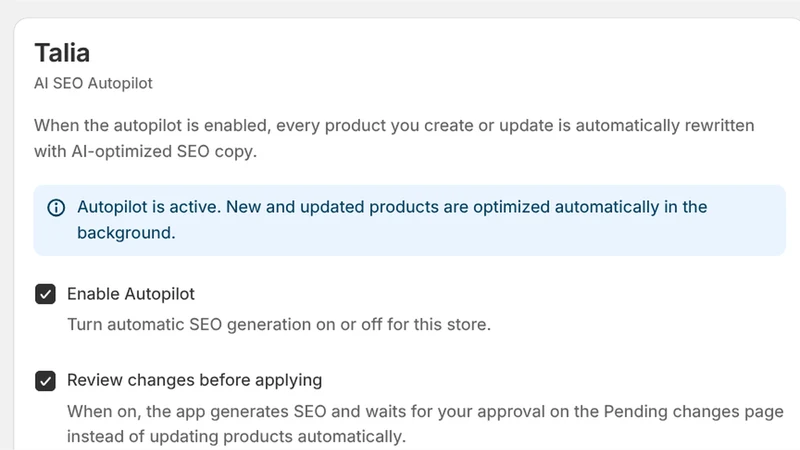Screen dimensions: 800x450
Task: Click the "Review changes before applying" label
Action: pos(194,380)
